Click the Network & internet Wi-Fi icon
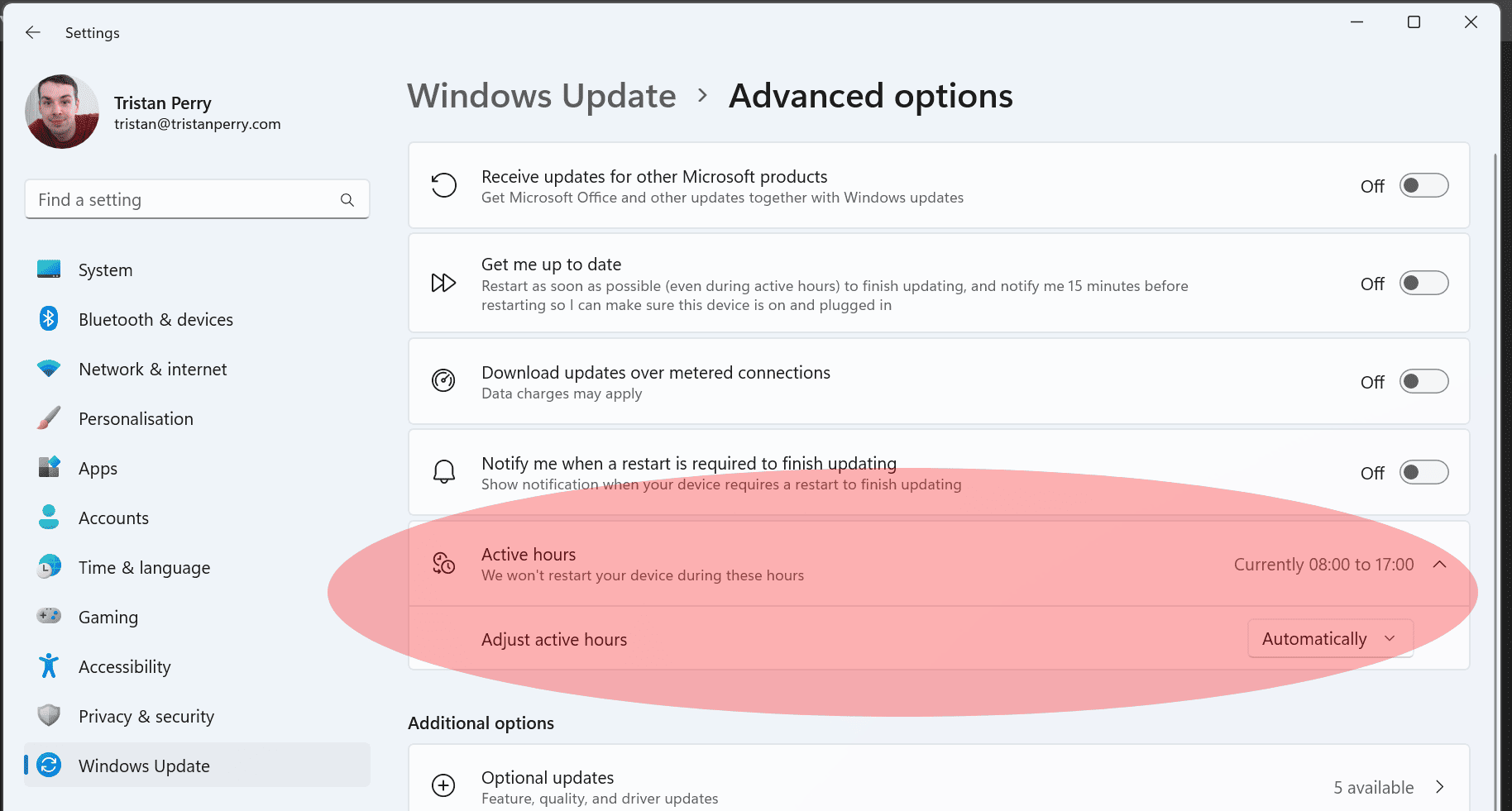 [x=49, y=369]
